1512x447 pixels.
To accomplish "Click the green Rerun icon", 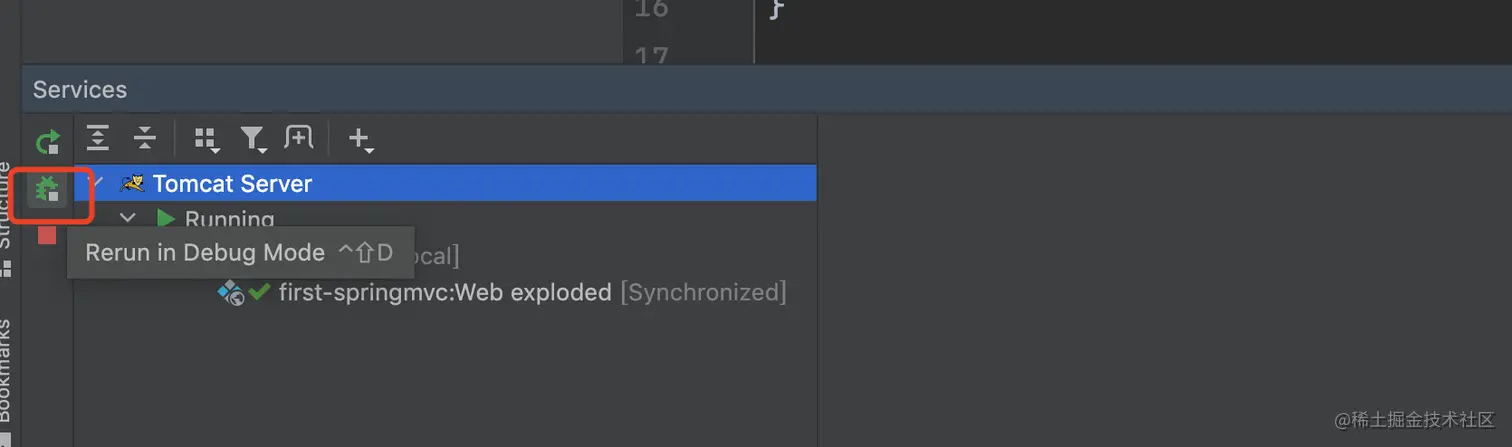I will pos(47,141).
